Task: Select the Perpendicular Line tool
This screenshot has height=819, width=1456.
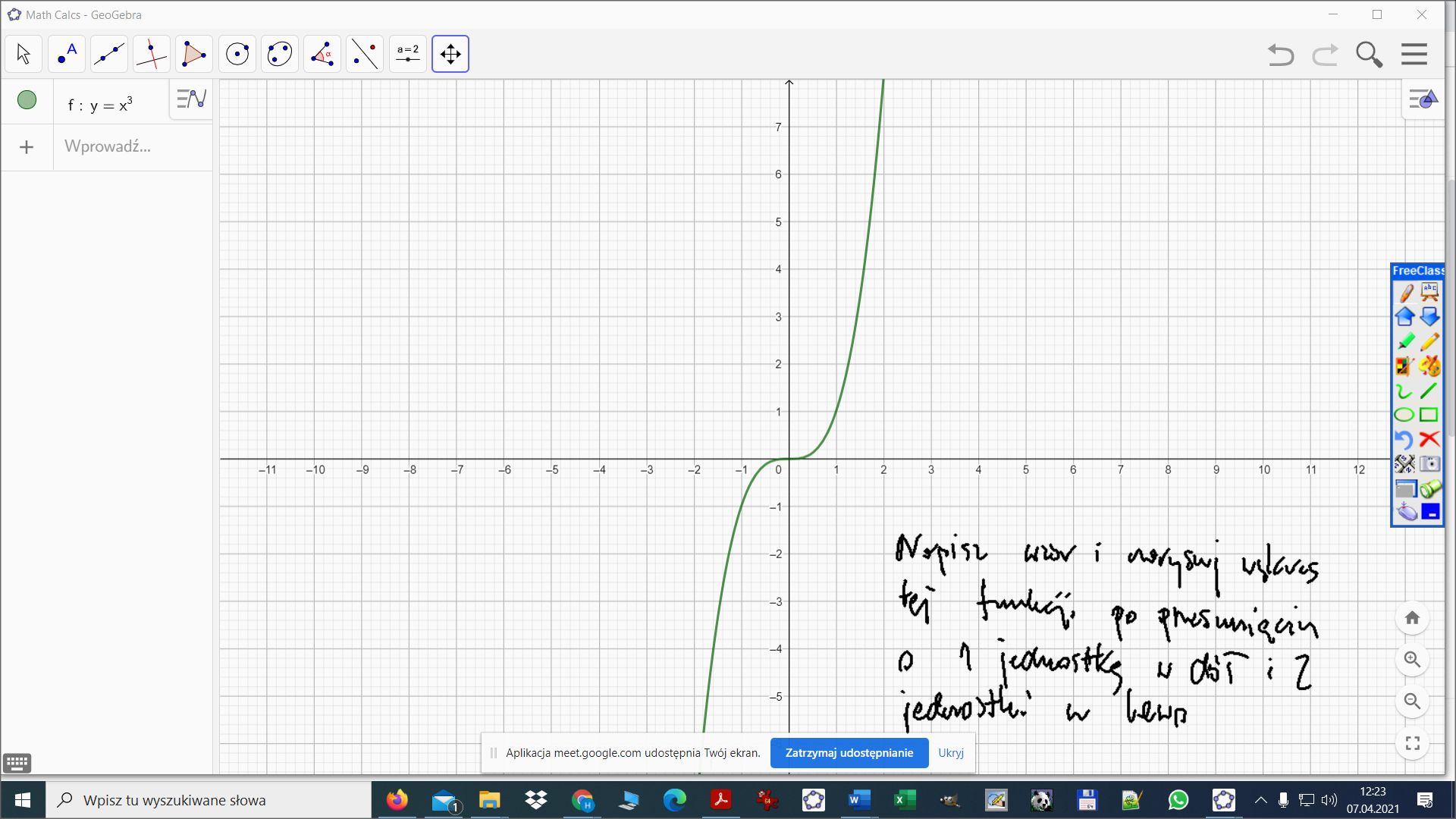Action: click(152, 54)
